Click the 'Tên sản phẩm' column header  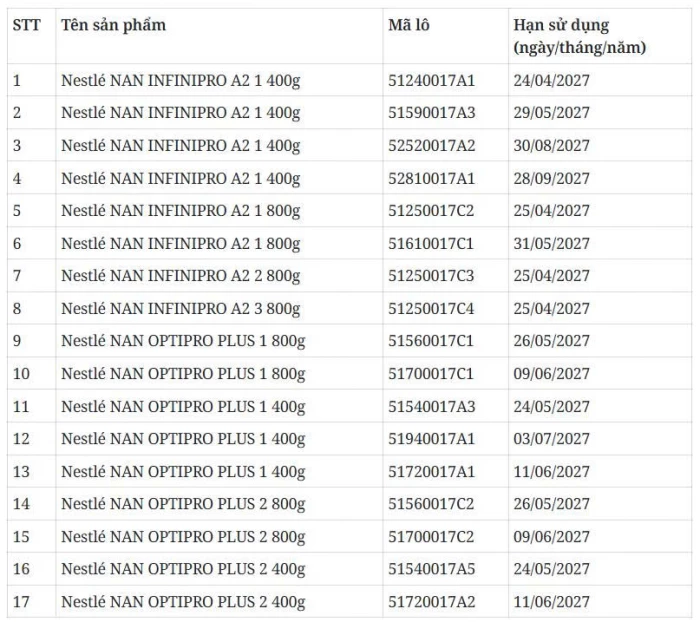click(x=113, y=25)
